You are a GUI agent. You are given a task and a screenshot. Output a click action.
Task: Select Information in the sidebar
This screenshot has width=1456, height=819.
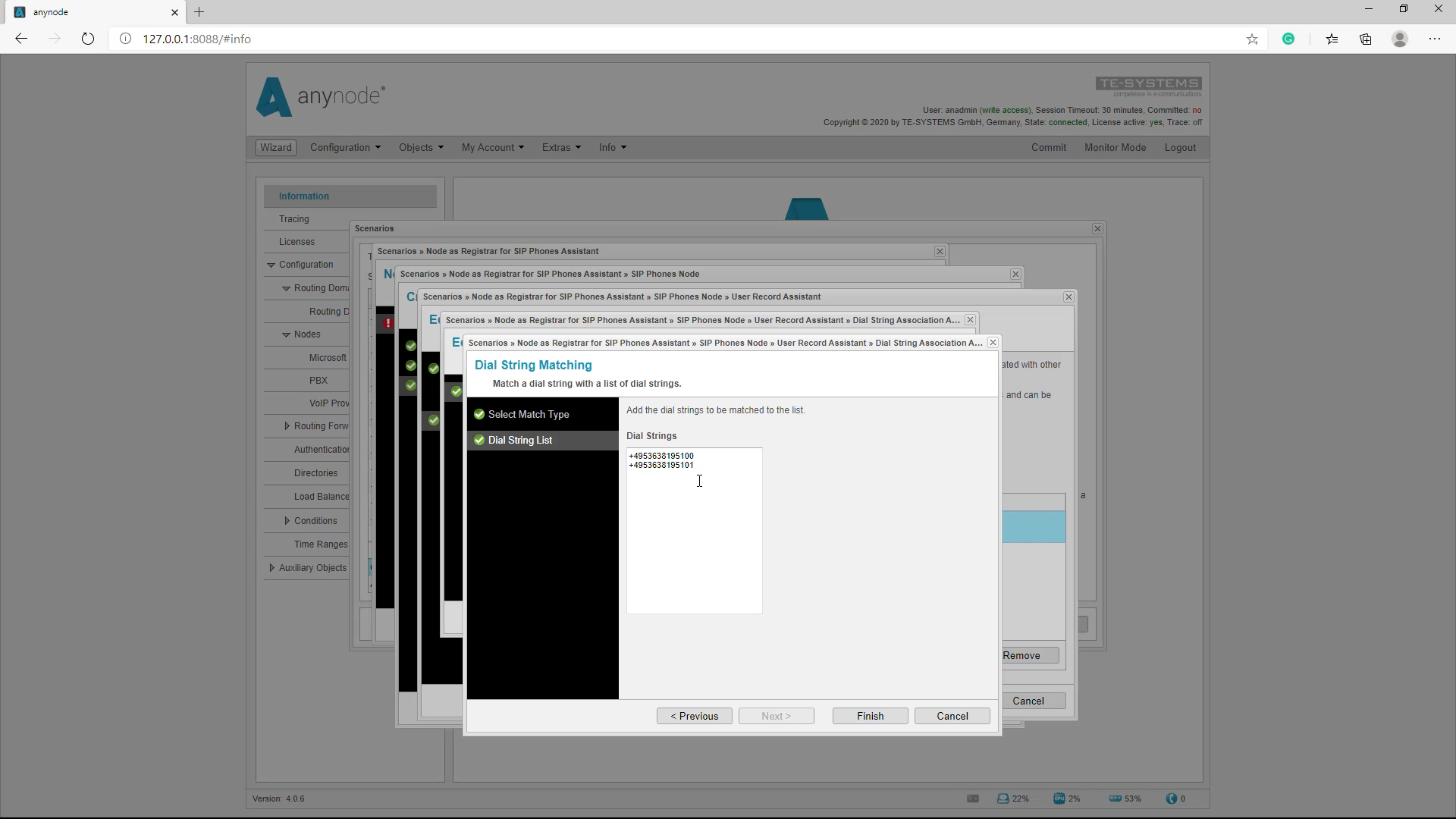pos(350,196)
